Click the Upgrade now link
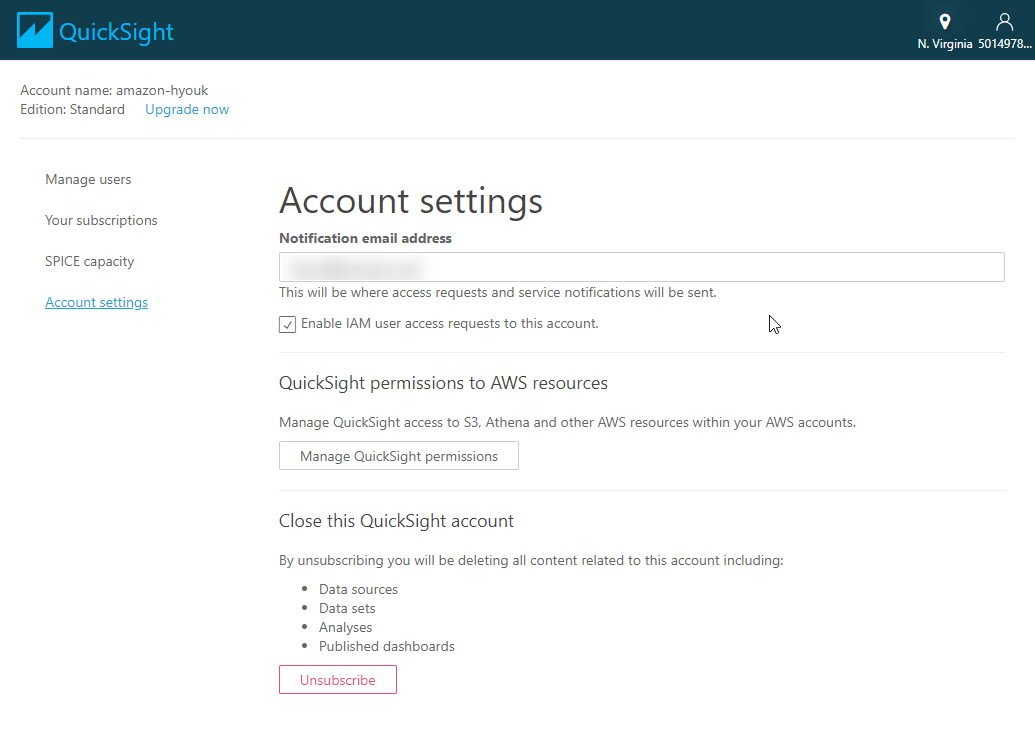 187,110
